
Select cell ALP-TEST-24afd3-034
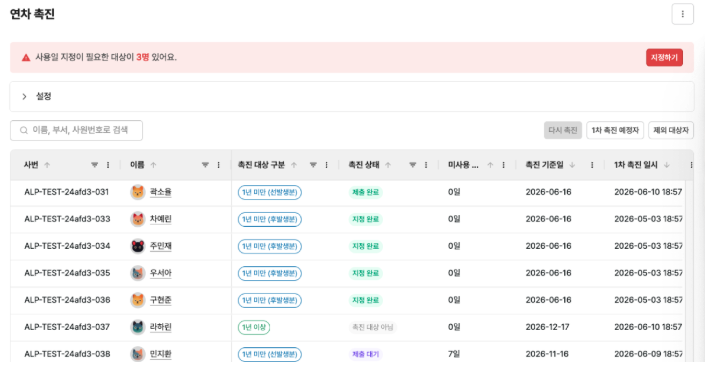(x=67, y=246)
